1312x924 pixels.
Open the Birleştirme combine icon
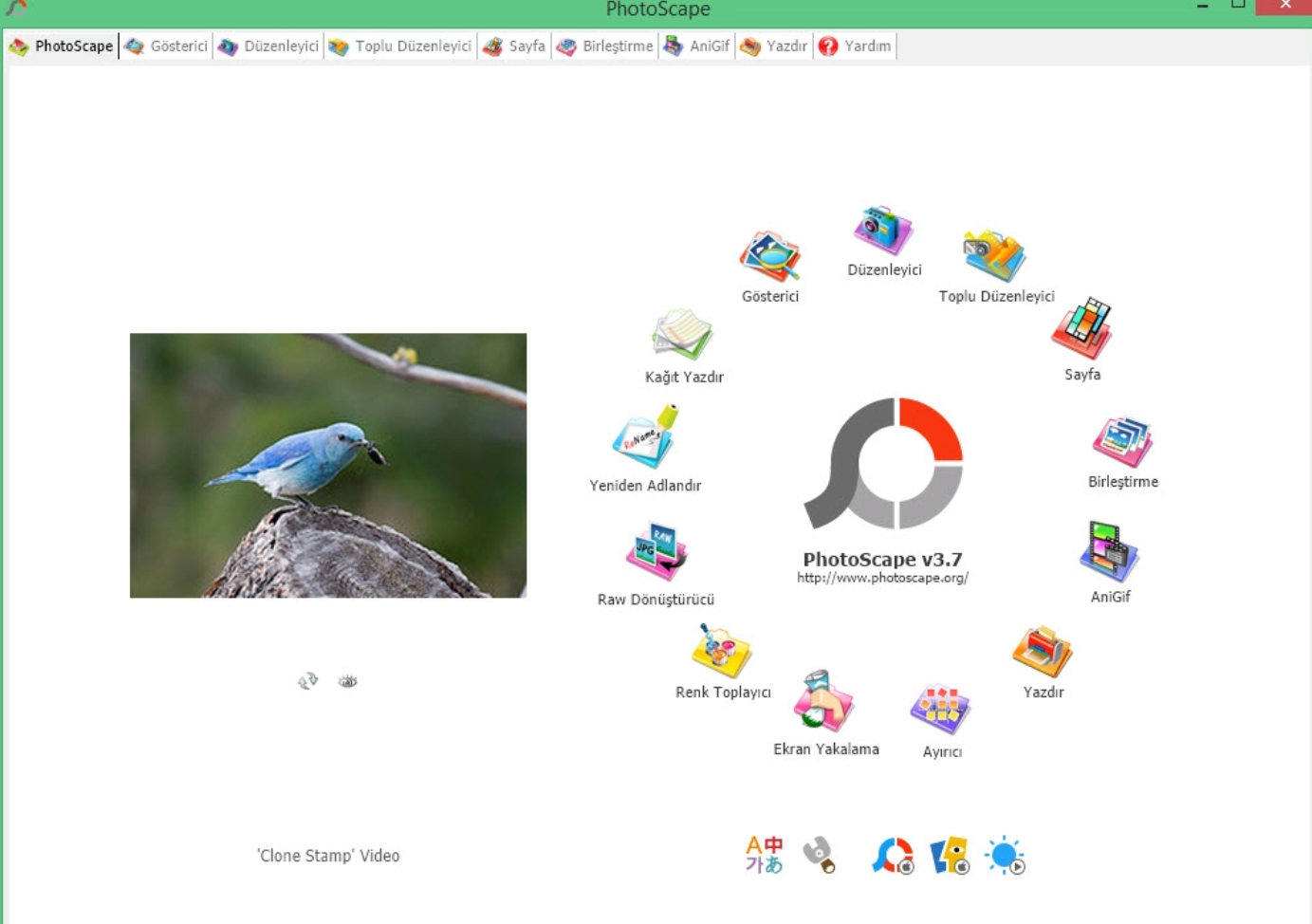1122,442
